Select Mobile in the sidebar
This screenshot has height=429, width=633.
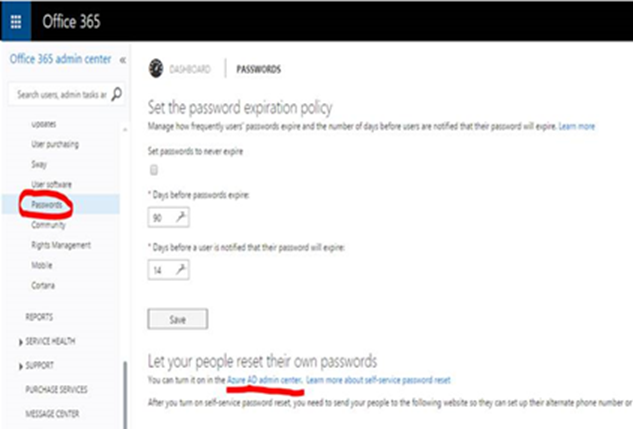pyautogui.click(x=42, y=265)
